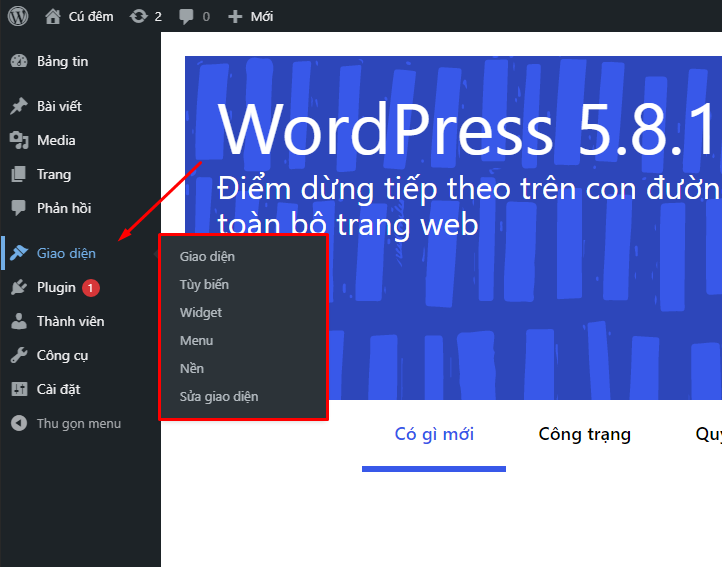Click the Mới new content link
722x567 pixels.
tap(262, 17)
